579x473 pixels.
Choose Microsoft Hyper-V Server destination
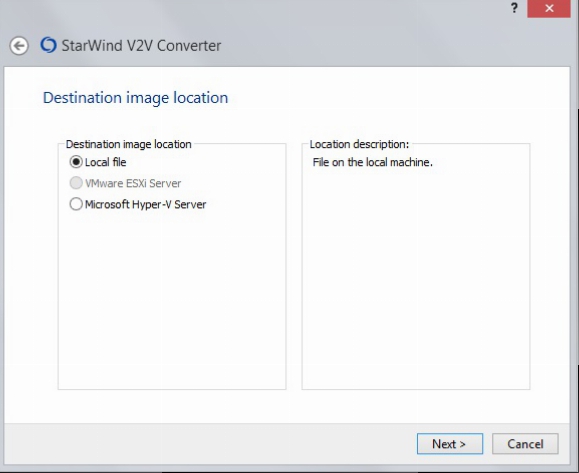138,204
